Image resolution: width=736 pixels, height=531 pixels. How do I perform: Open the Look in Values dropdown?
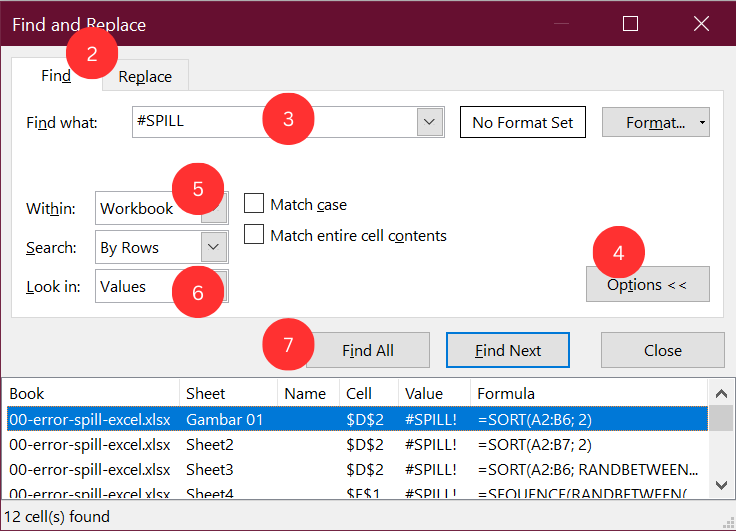click(x=161, y=286)
